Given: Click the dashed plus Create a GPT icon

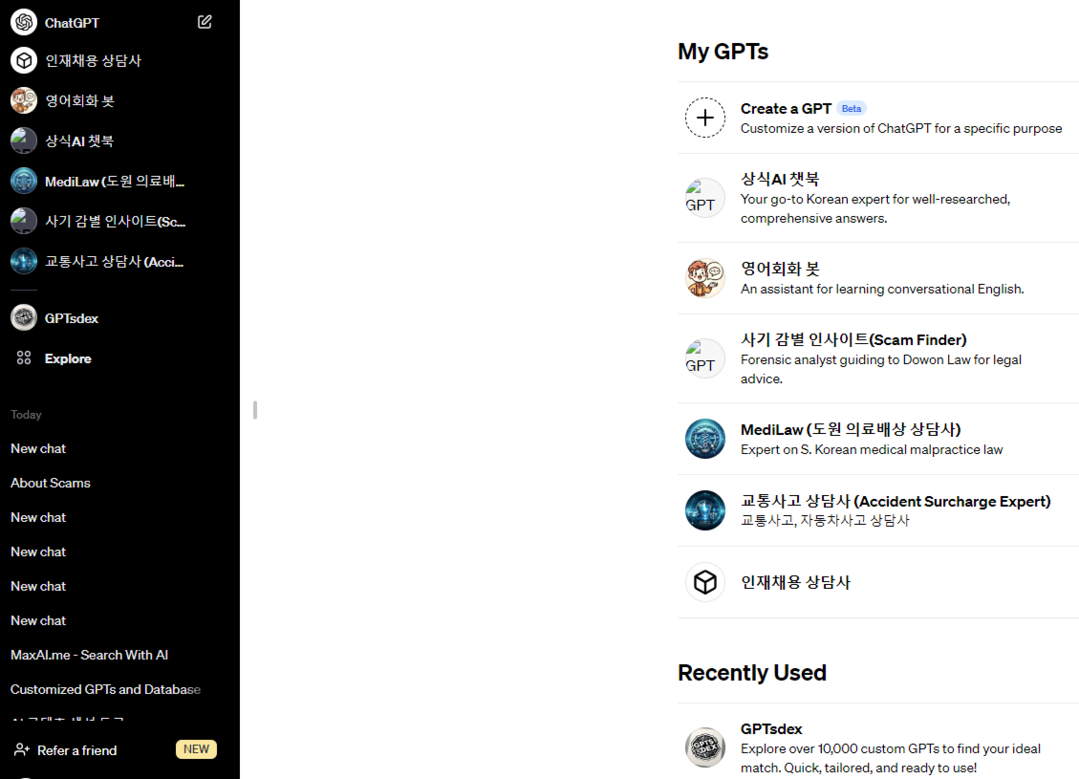Looking at the screenshot, I should point(705,118).
